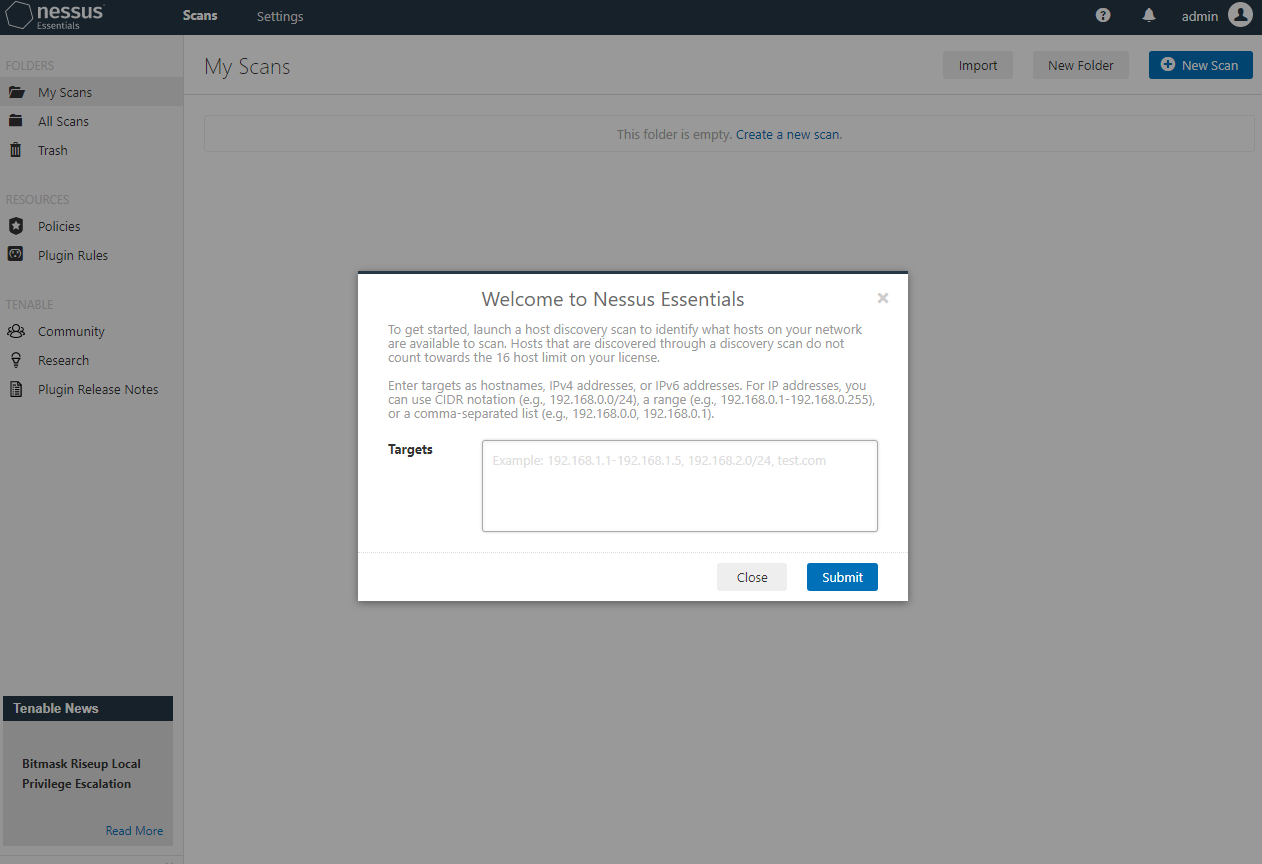Viewport: 1262px width, 864px height.
Task: Click the Submit button in dialog
Action: (842, 577)
